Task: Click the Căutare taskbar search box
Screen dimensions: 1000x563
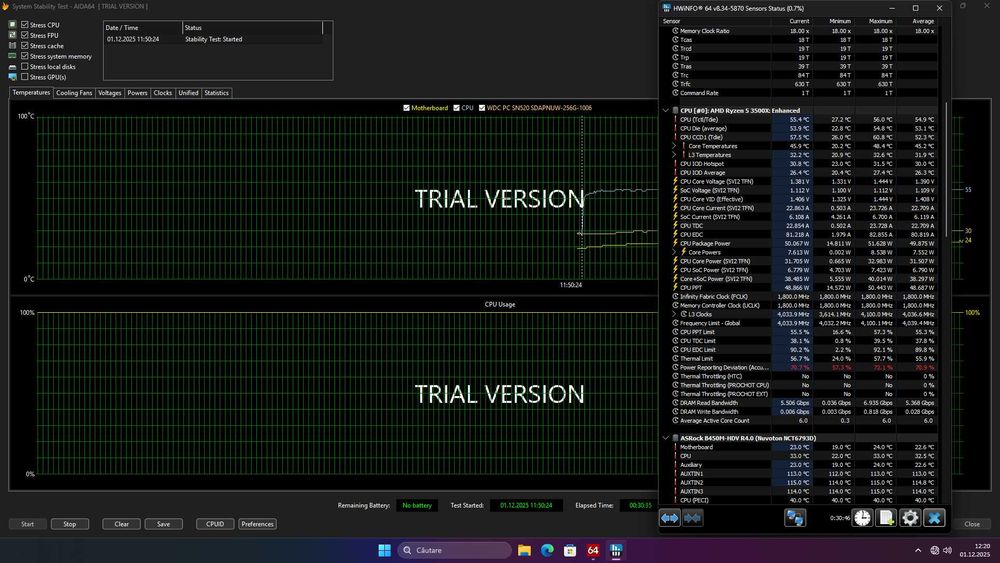Action: pyautogui.click(x=454, y=550)
